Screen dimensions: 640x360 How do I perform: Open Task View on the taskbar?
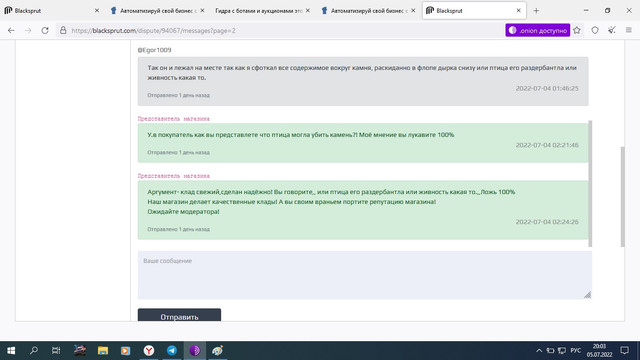pos(56,351)
